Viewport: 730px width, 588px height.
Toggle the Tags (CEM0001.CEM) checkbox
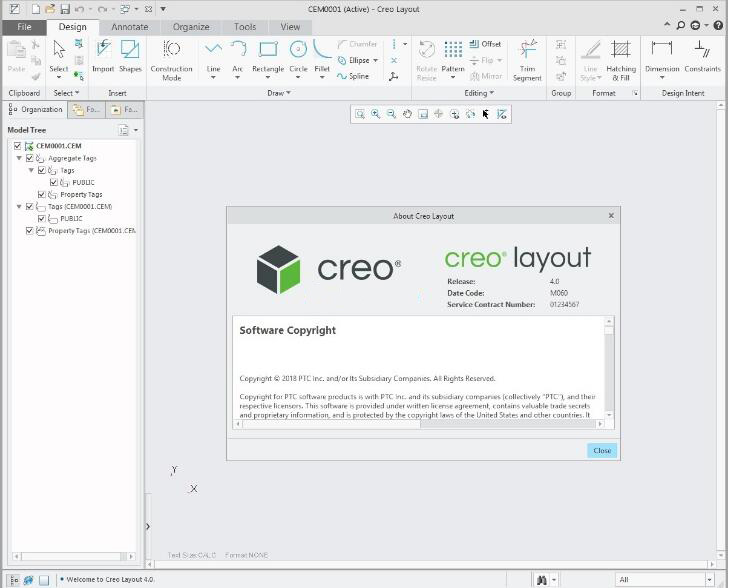(x=30, y=207)
